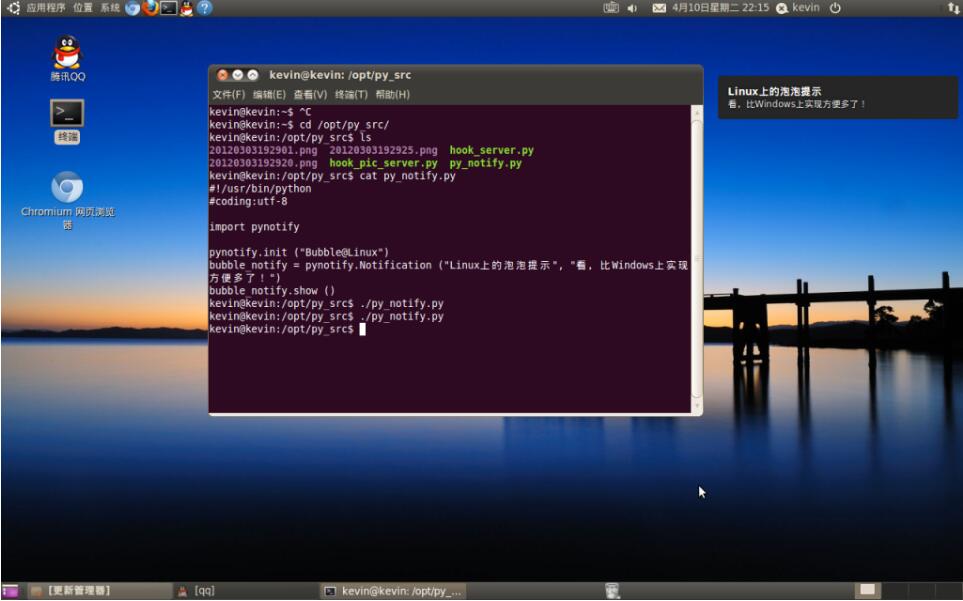Image resolution: width=963 pixels, height=601 pixels.
Task: Click the import pynotify line
Action: coord(254,227)
